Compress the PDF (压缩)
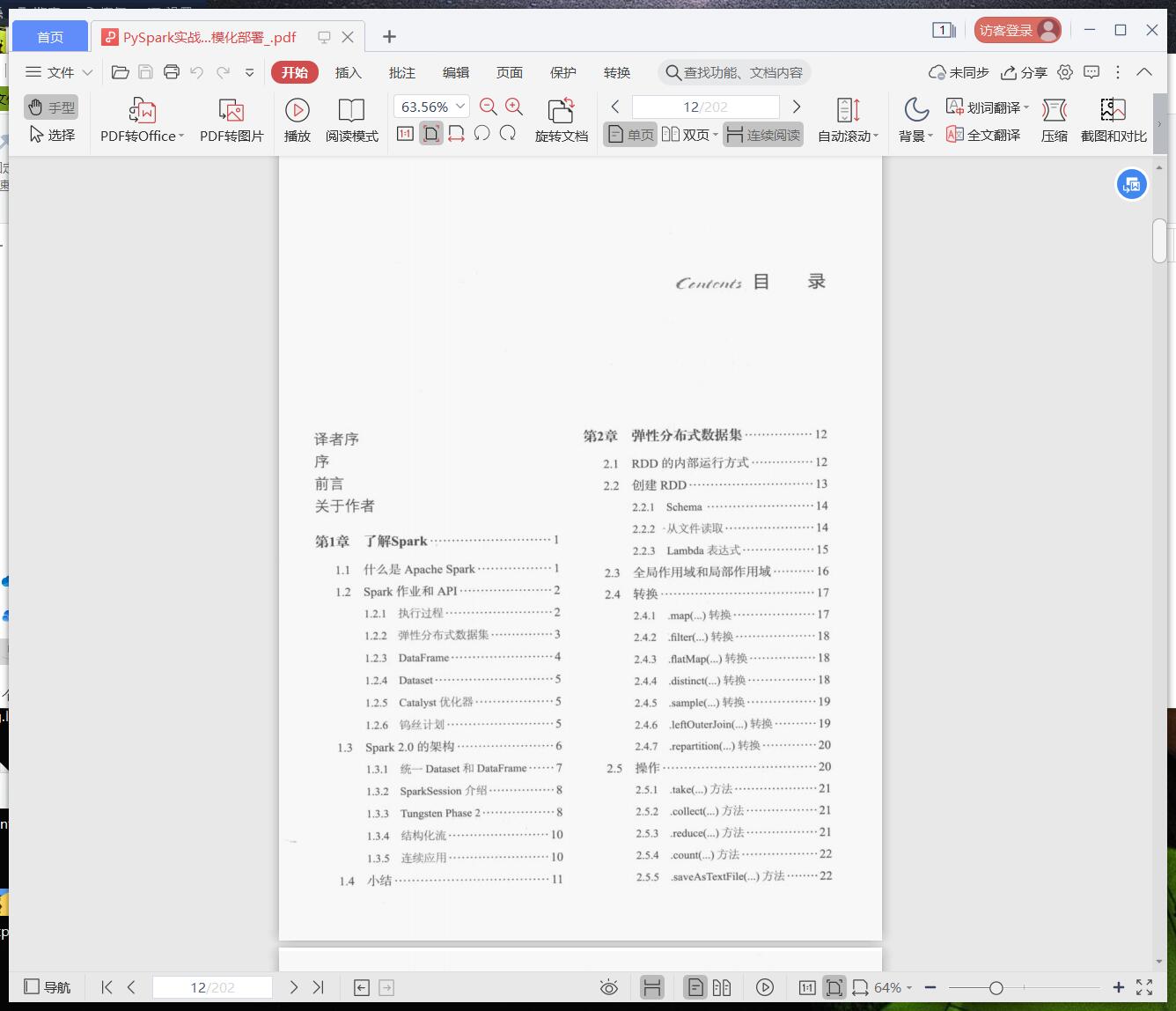The width and height of the screenshot is (1176, 1011). (x=1055, y=121)
